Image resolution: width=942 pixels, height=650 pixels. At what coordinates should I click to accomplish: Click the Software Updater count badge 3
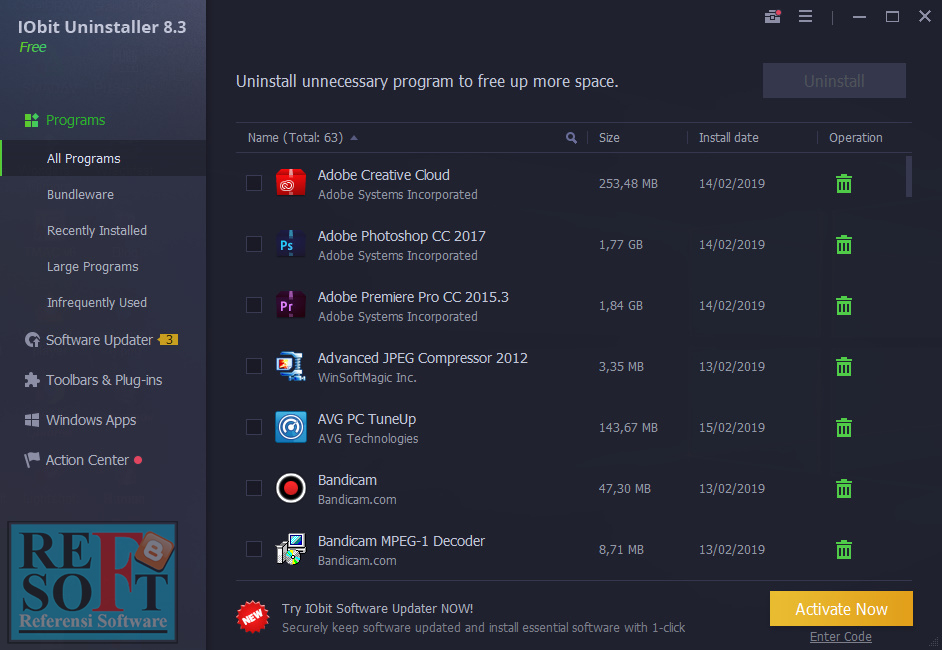[168, 340]
